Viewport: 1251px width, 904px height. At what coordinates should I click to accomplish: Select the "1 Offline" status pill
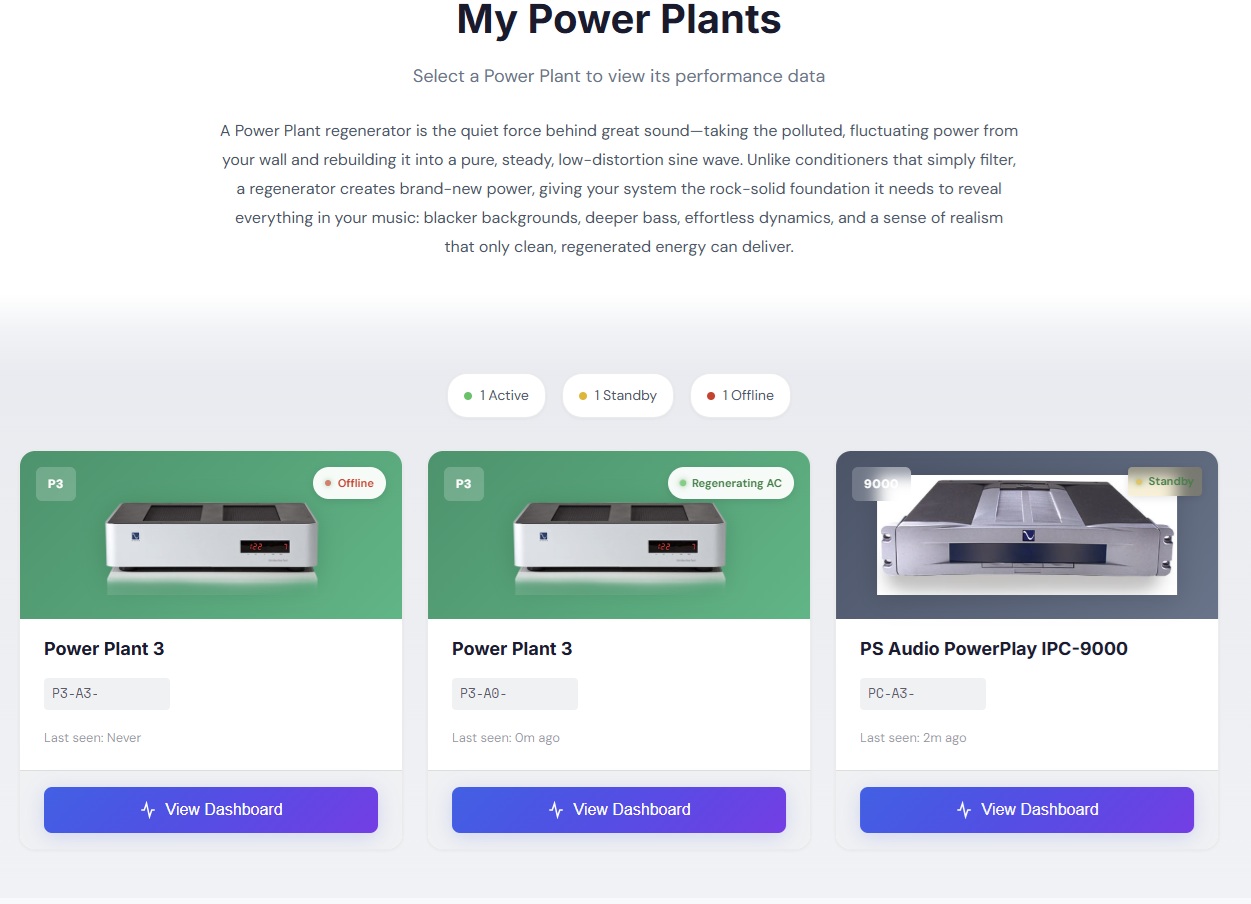(740, 396)
